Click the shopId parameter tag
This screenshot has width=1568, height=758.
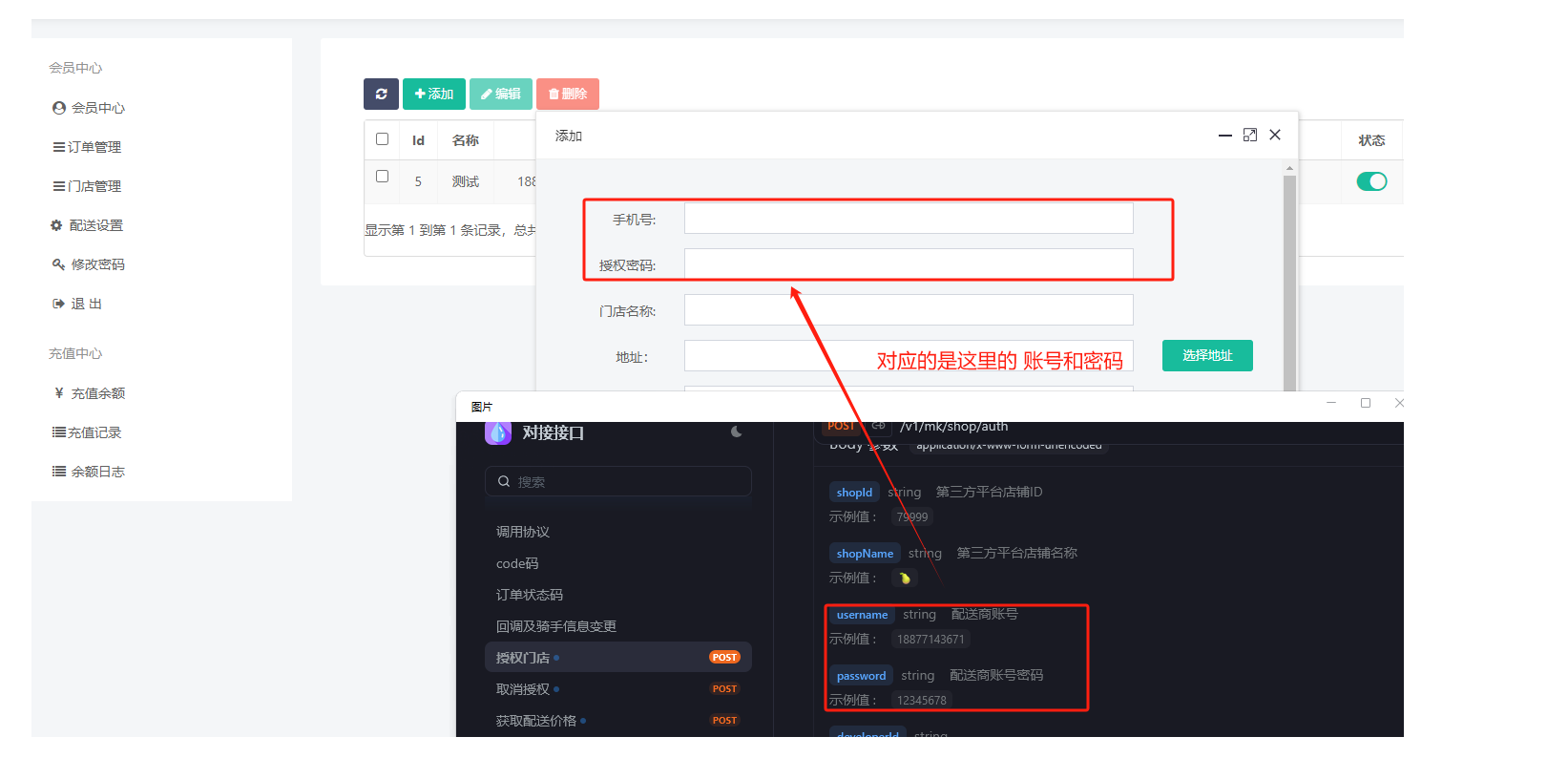point(854,493)
